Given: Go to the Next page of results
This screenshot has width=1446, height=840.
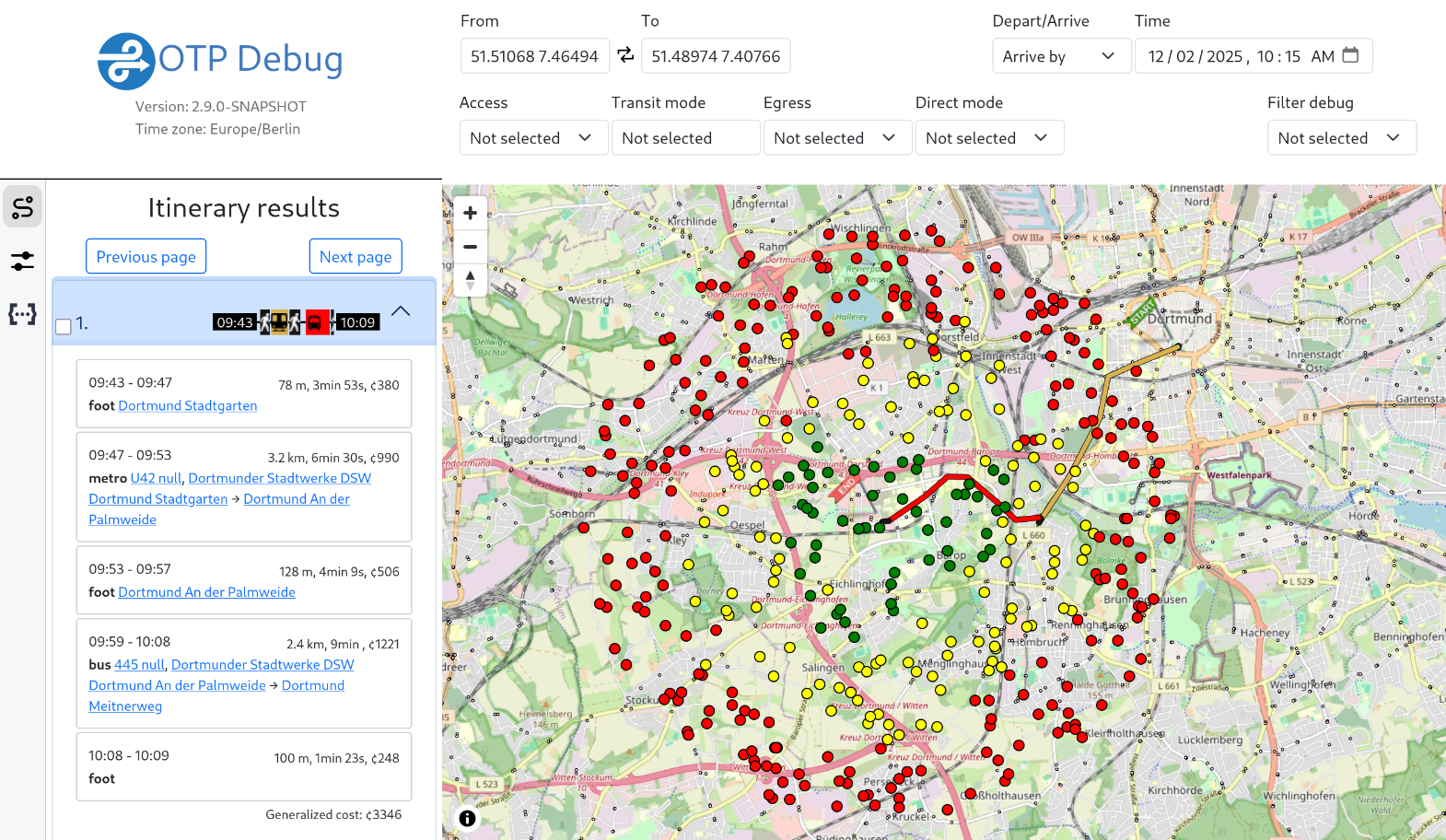Looking at the screenshot, I should tap(356, 256).
